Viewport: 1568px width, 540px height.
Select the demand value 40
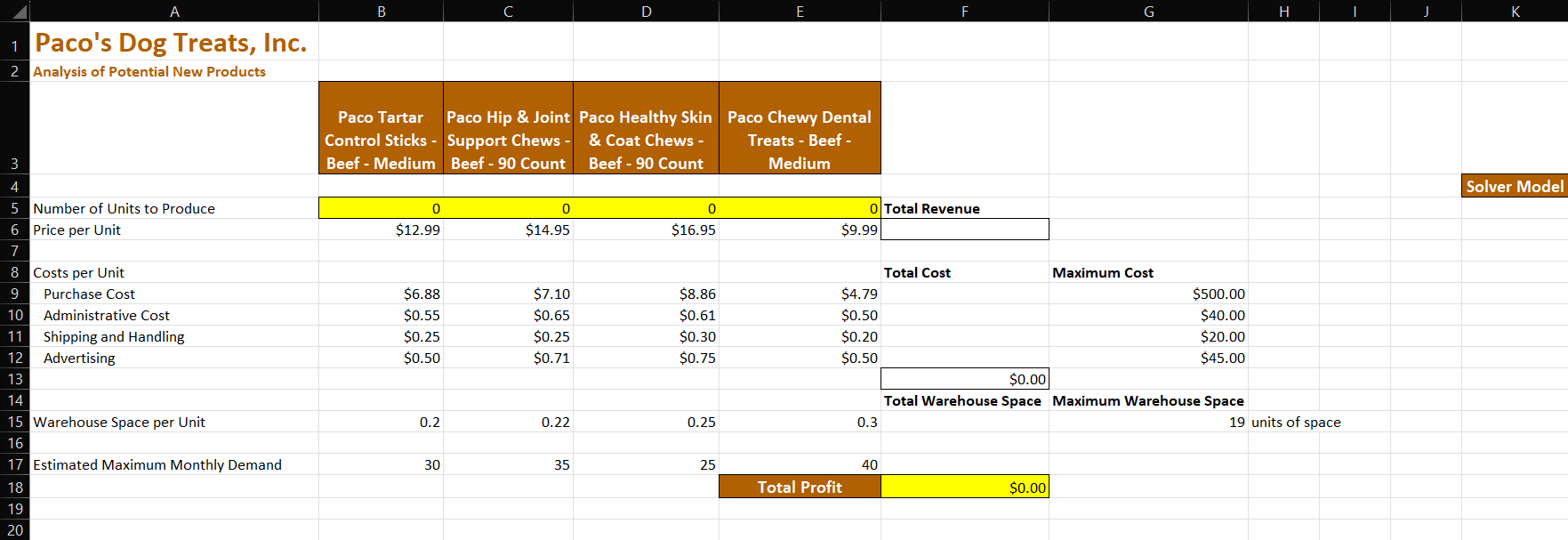[800, 464]
